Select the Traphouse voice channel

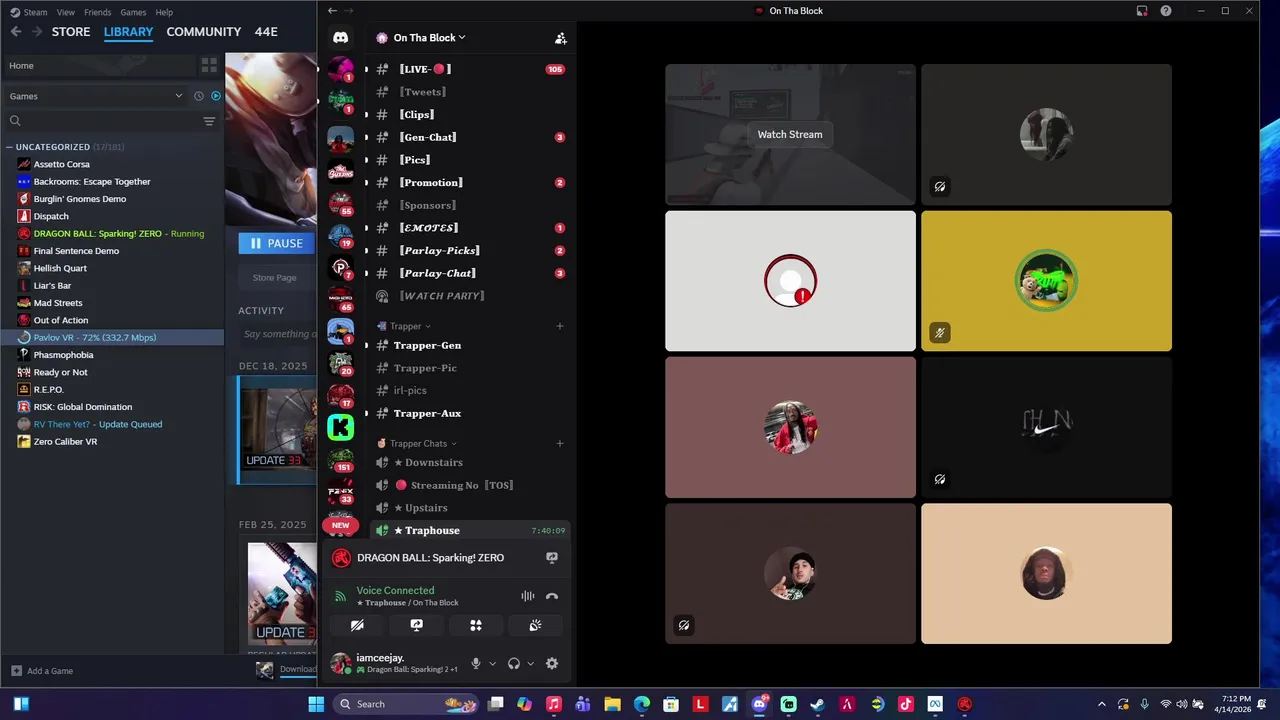468,530
